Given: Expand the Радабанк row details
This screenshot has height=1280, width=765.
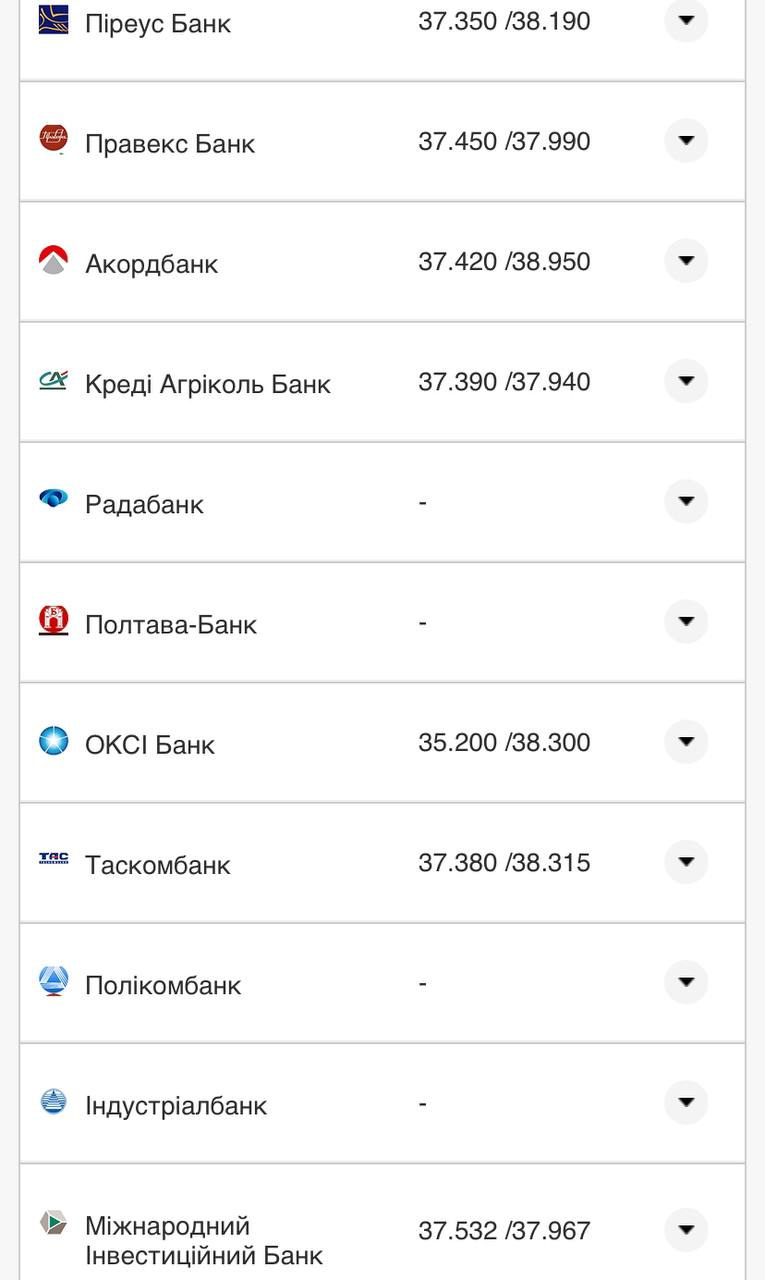Looking at the screenshot, I should pos(686,501).
